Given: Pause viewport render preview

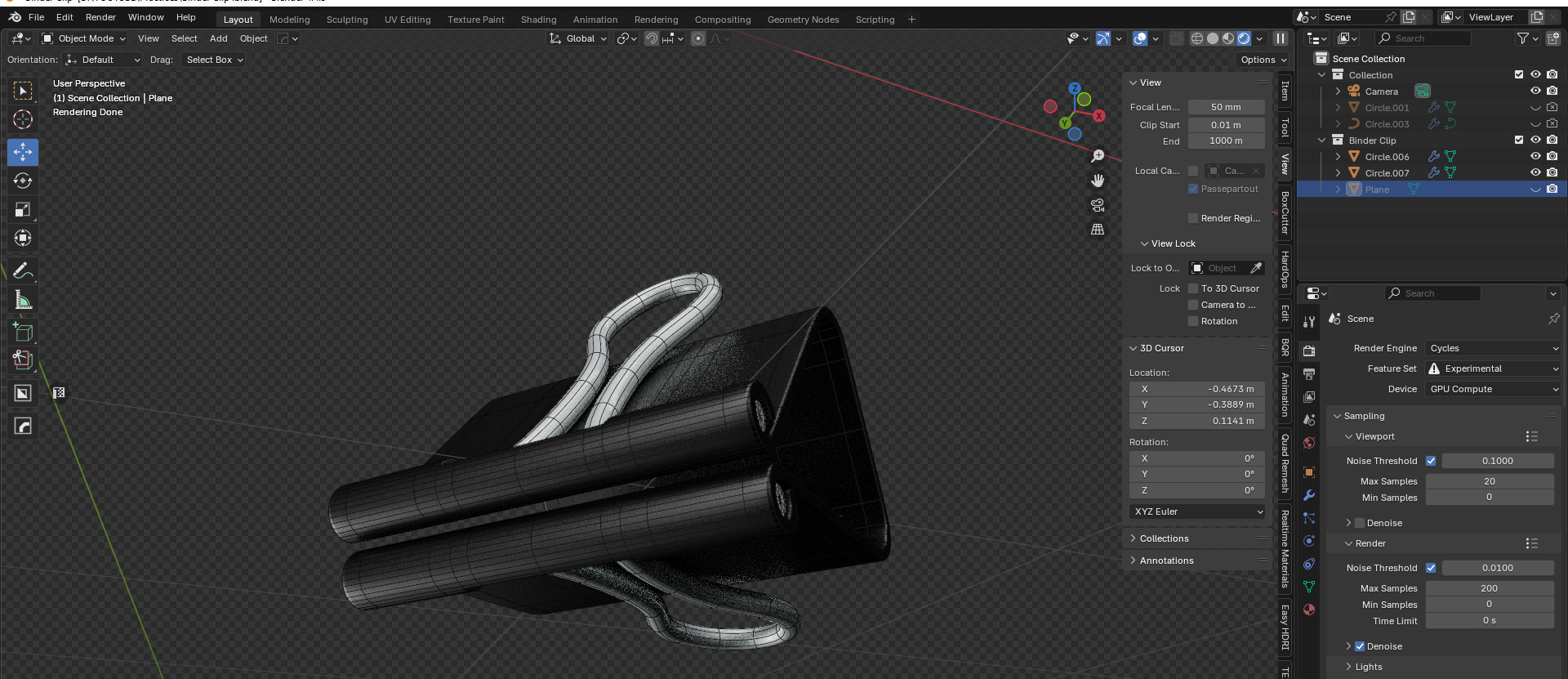Looking at the screenshot, I should [1281, 38].
